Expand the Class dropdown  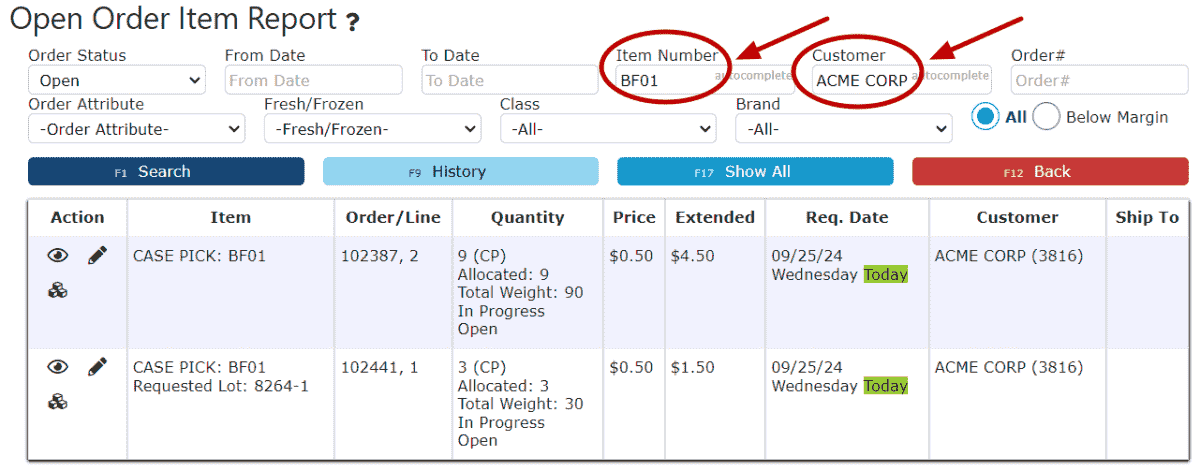(608, 129)
